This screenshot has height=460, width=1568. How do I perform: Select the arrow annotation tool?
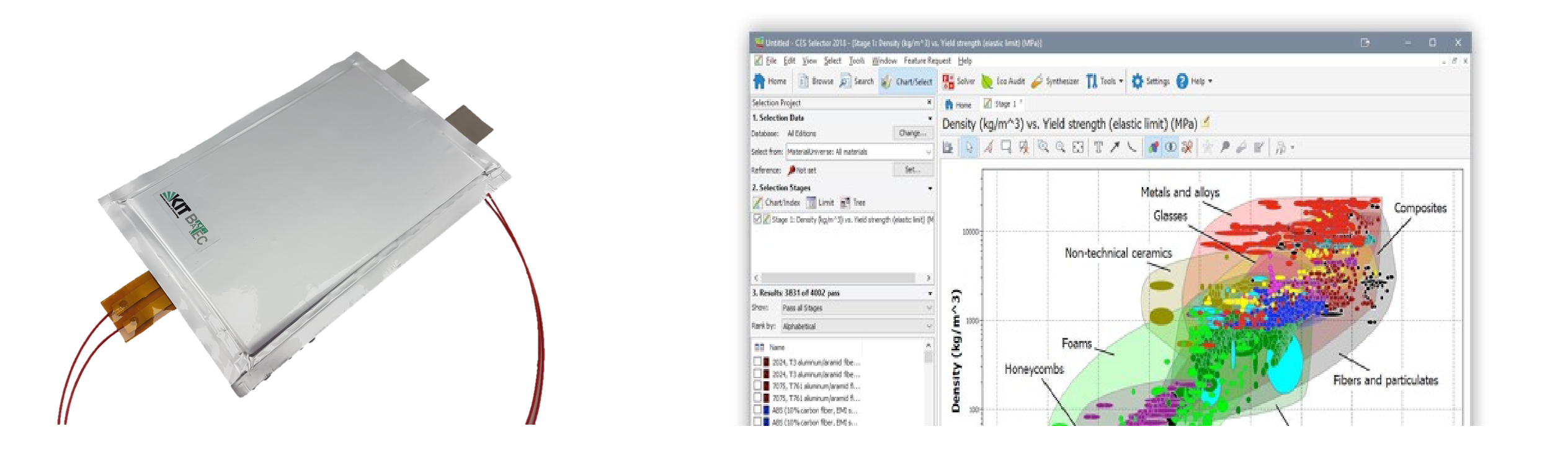point(1115,148)
